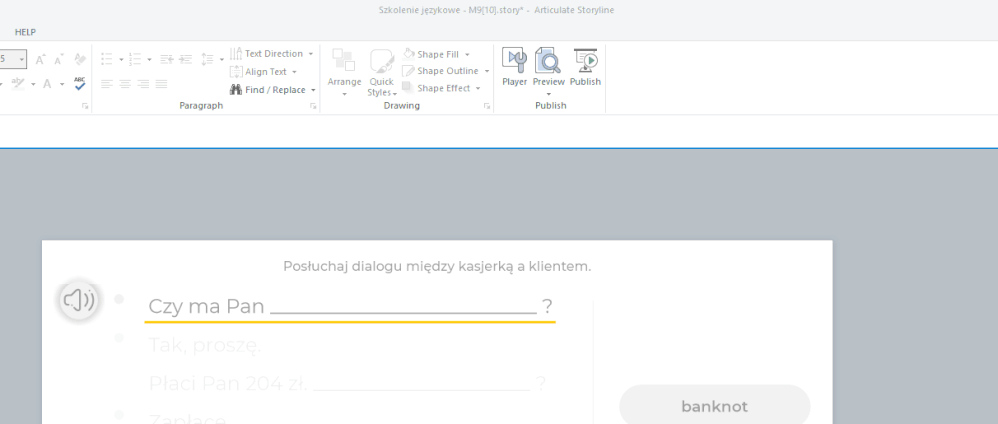The image size is (998, 424).
Task: Click the Arrange icon
Action: [344, 61]
